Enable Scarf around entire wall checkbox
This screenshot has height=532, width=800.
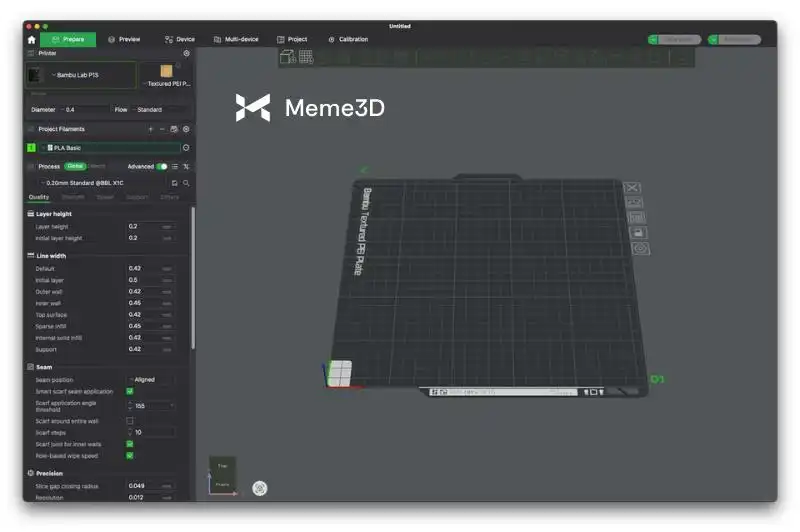pos(130,421)
